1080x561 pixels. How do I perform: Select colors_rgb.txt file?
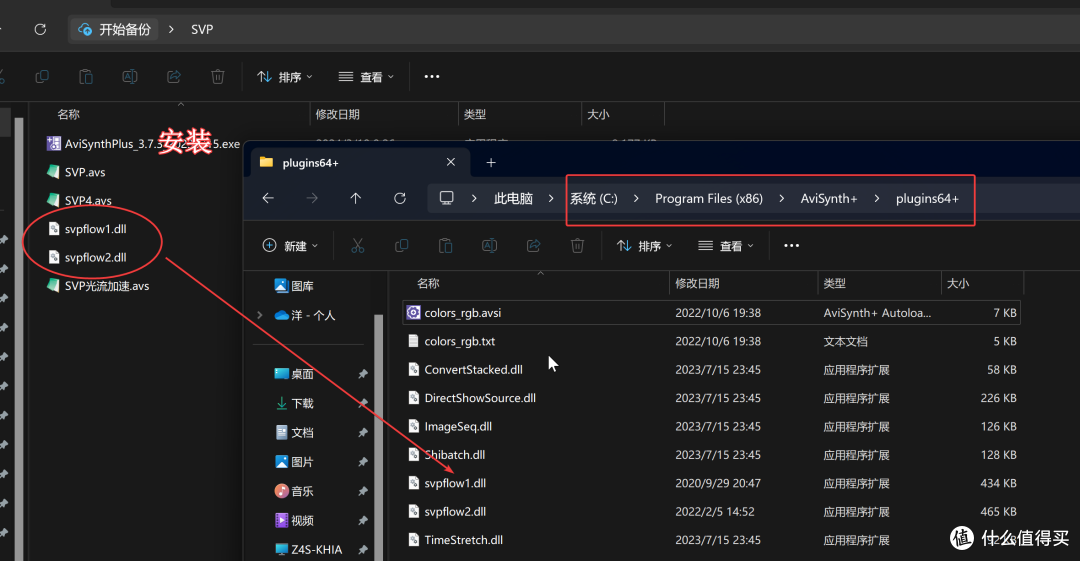(x=711, y=341)
